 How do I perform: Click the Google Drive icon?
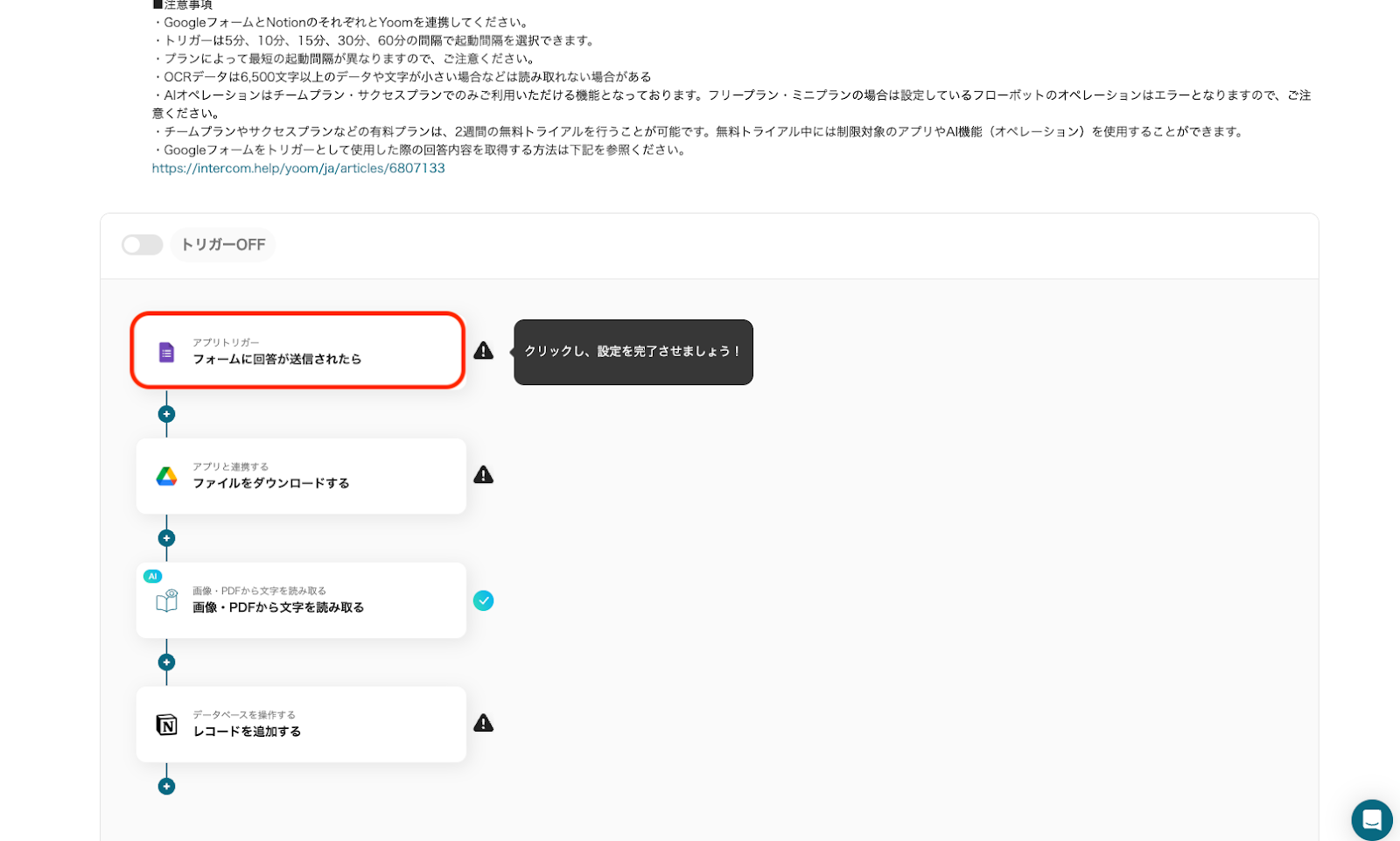pos(166,476)
